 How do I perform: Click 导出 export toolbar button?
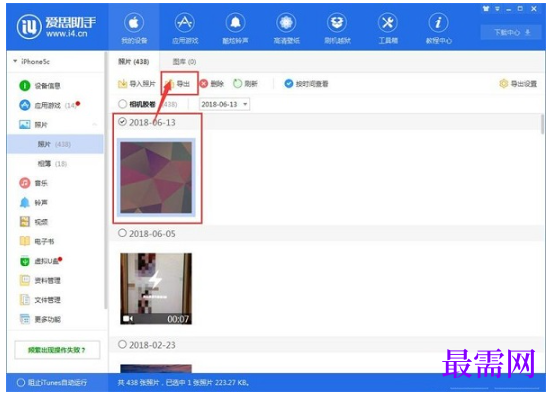(x=178, y=84)
